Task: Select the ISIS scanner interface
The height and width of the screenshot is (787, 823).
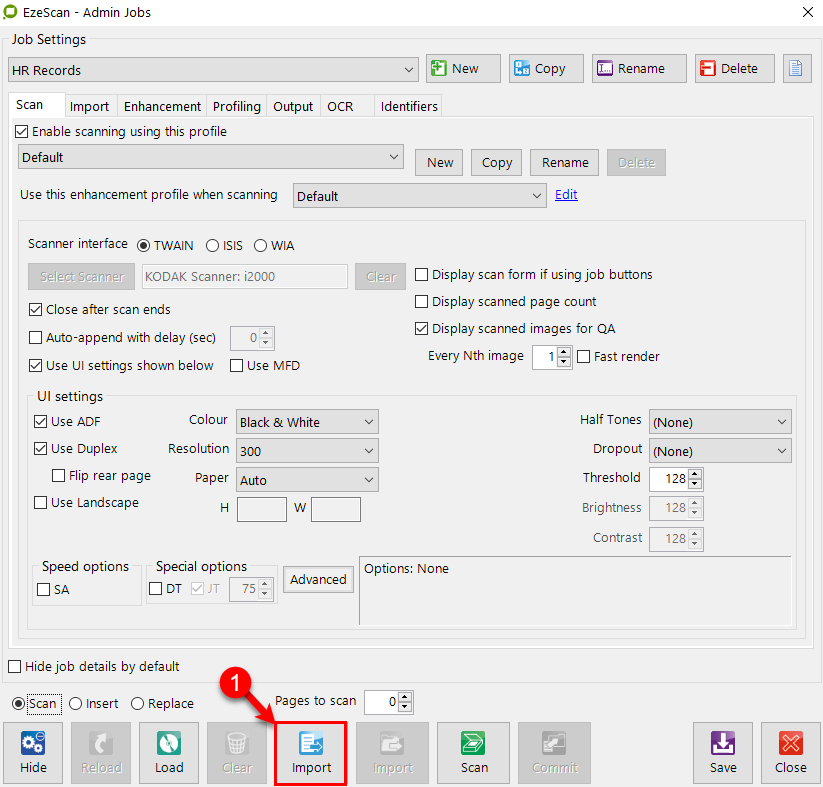Action: pos(213,245)
